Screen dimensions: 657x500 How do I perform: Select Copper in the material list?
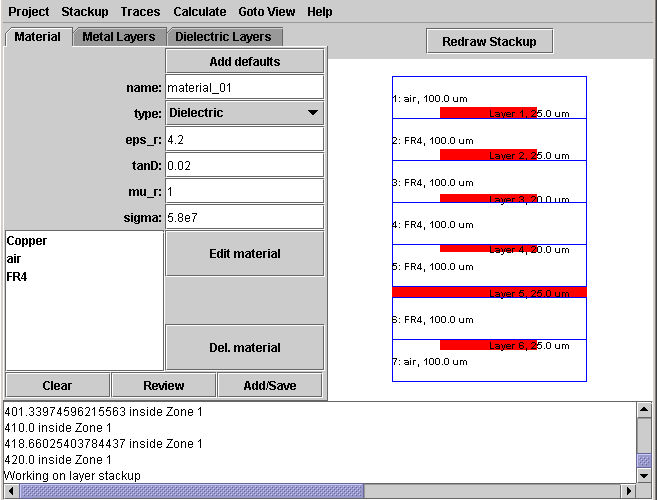[27, 241]
